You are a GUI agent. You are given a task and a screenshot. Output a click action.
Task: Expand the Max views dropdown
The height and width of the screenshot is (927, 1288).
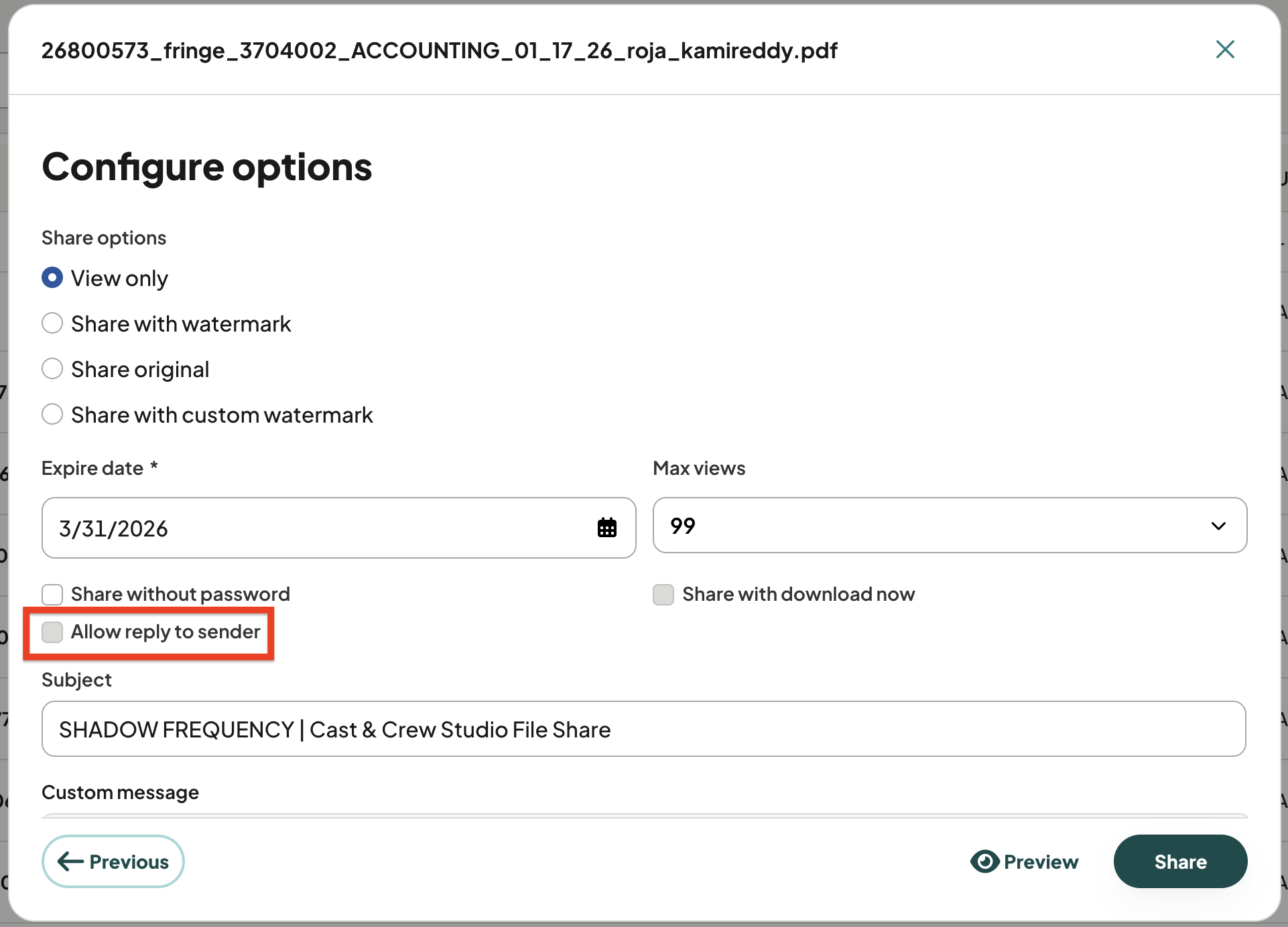coord(950,525)
